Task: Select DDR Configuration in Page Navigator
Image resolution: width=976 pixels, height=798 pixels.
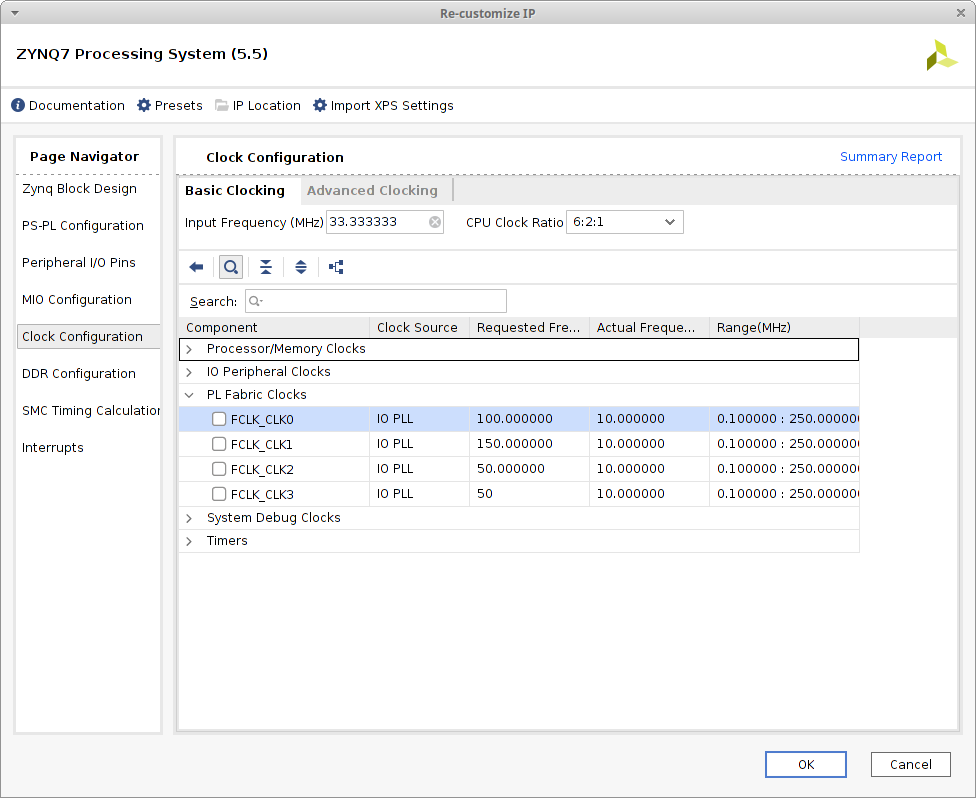Action: pyautogui.click(x=79, y=374)
